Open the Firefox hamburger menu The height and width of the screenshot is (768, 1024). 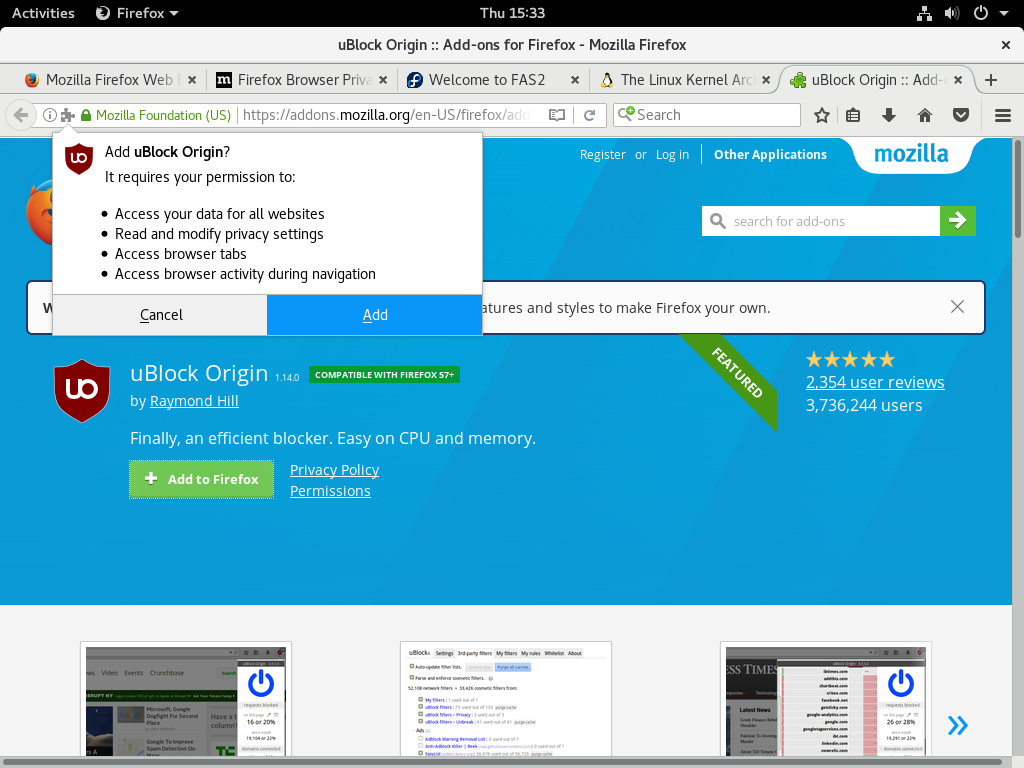[1003, 116]
